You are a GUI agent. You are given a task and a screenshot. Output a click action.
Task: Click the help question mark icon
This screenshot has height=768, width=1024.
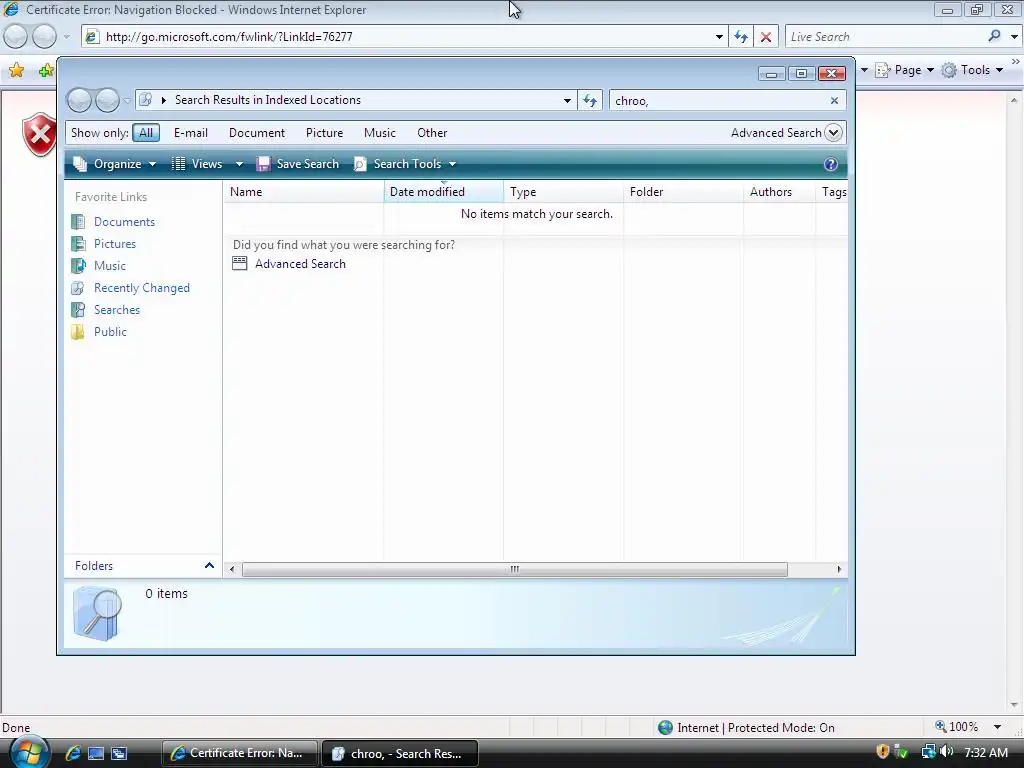(x=830, y=164)
